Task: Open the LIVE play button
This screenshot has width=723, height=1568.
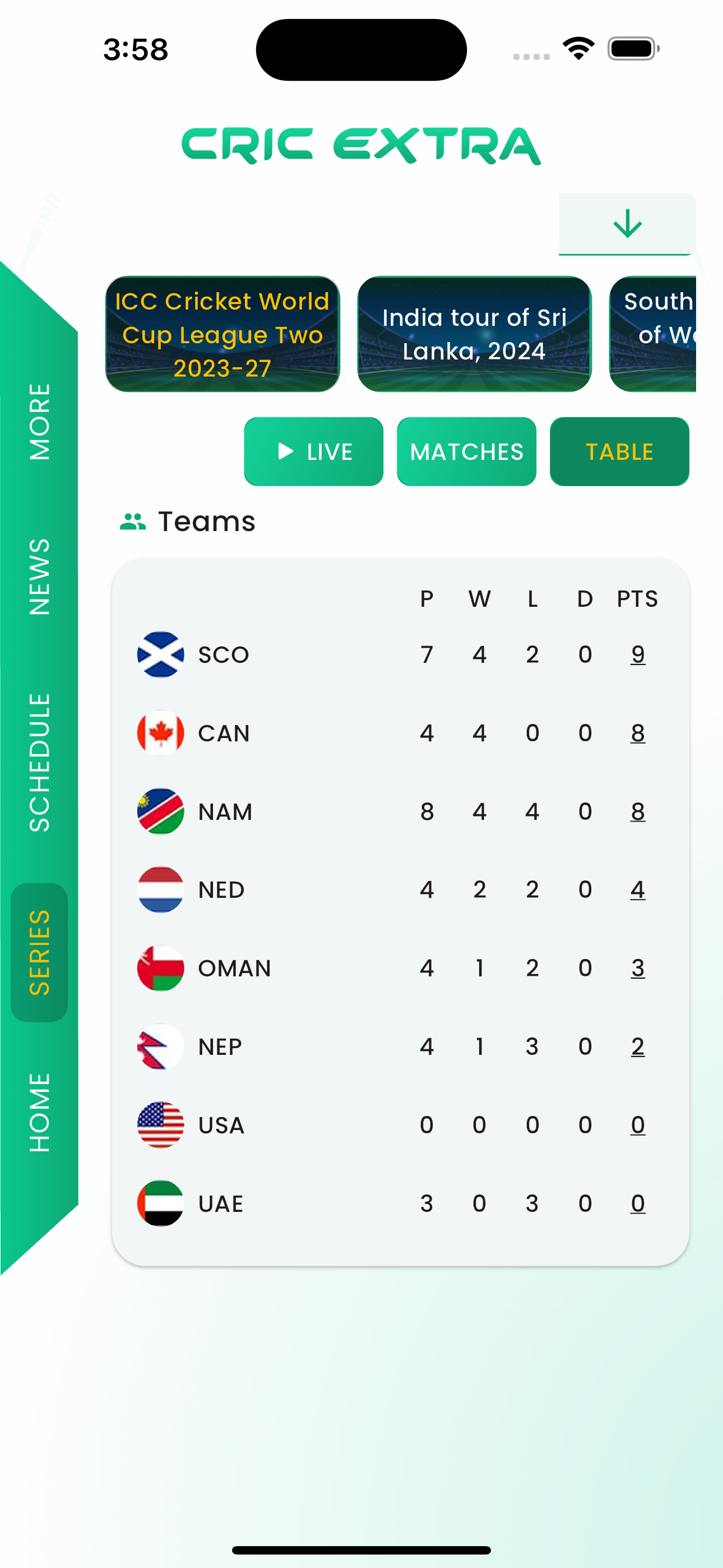Action: [313, 451]
